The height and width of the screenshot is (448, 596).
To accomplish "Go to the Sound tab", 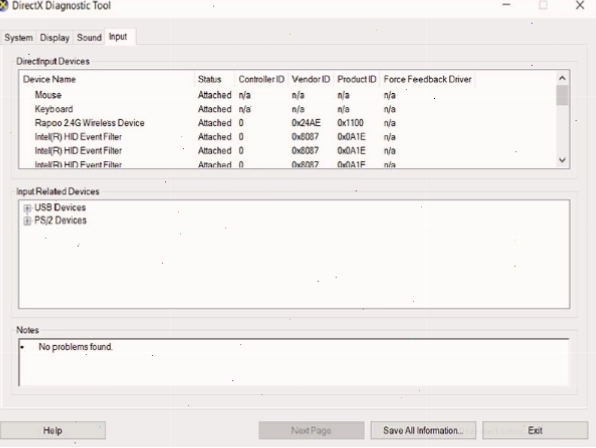I will click(x=89, y=38).
